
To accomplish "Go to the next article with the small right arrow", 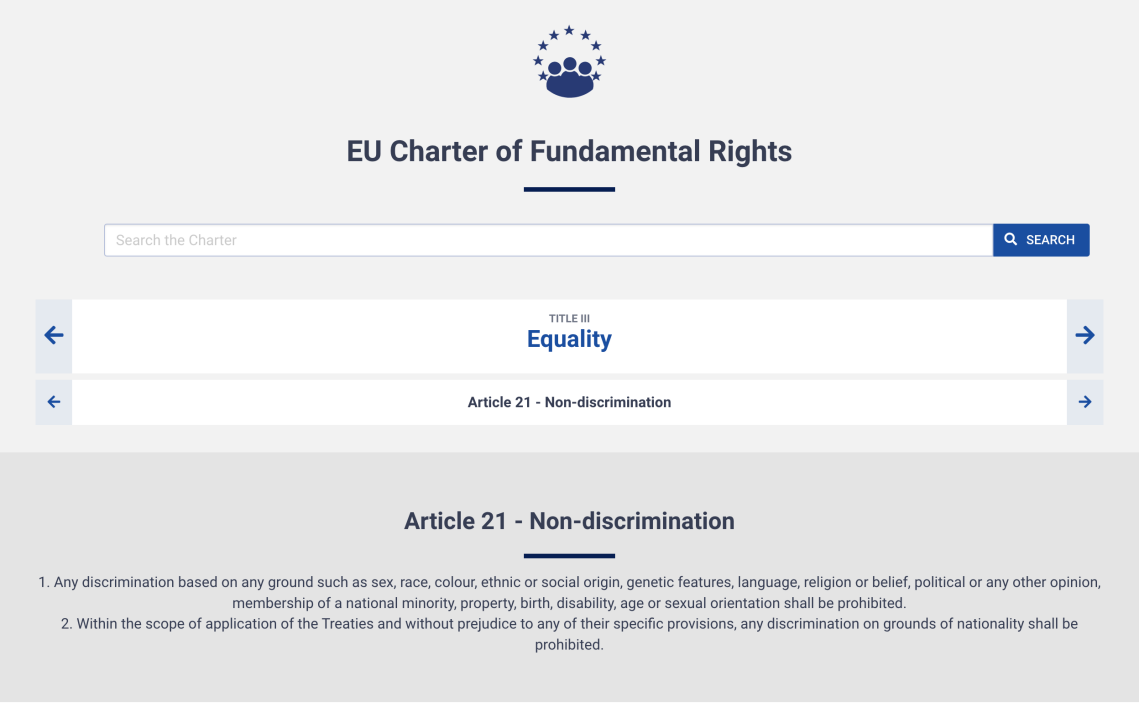I will [1085, 402].
